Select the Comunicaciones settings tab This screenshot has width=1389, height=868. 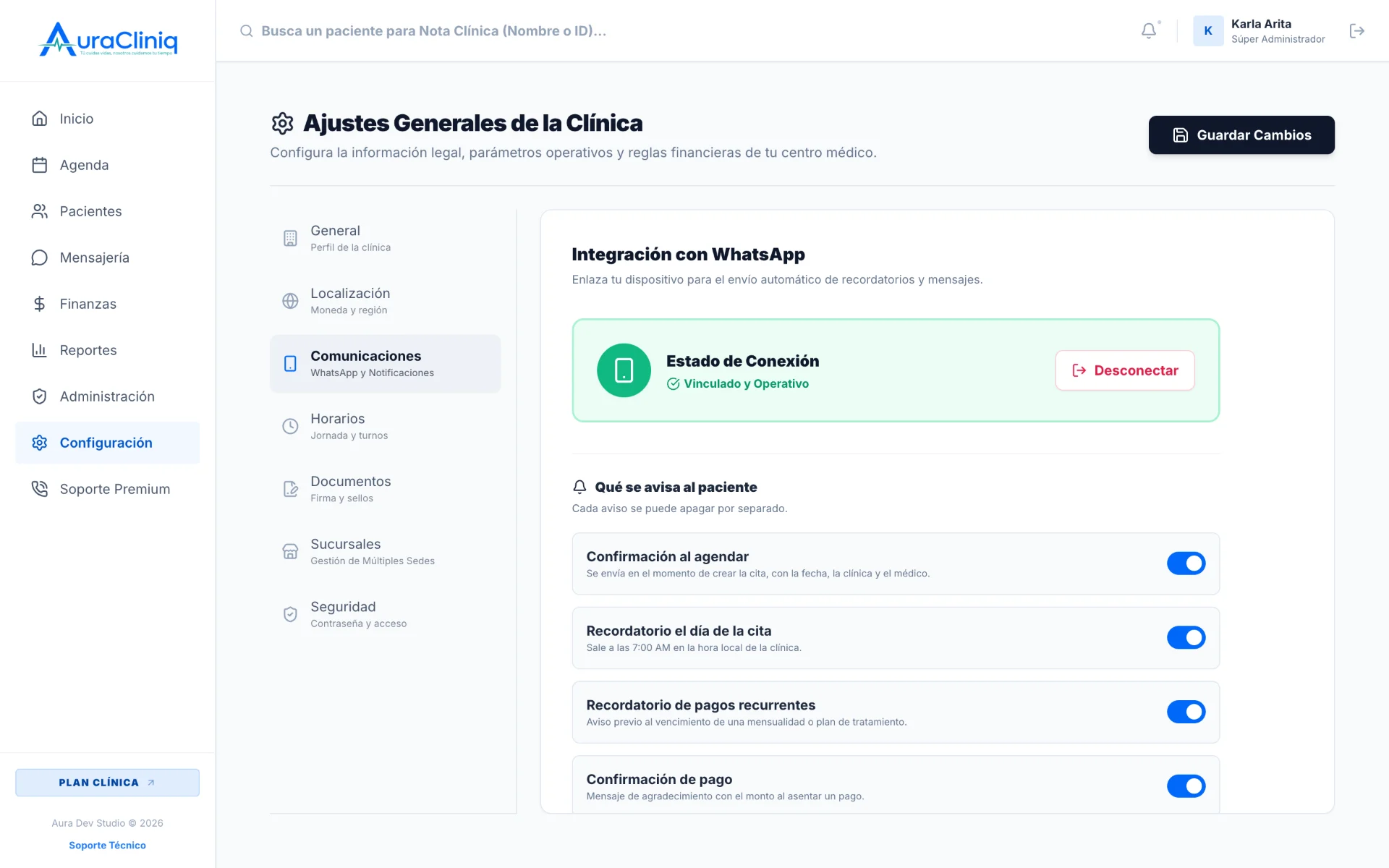[x=385, y=364]
